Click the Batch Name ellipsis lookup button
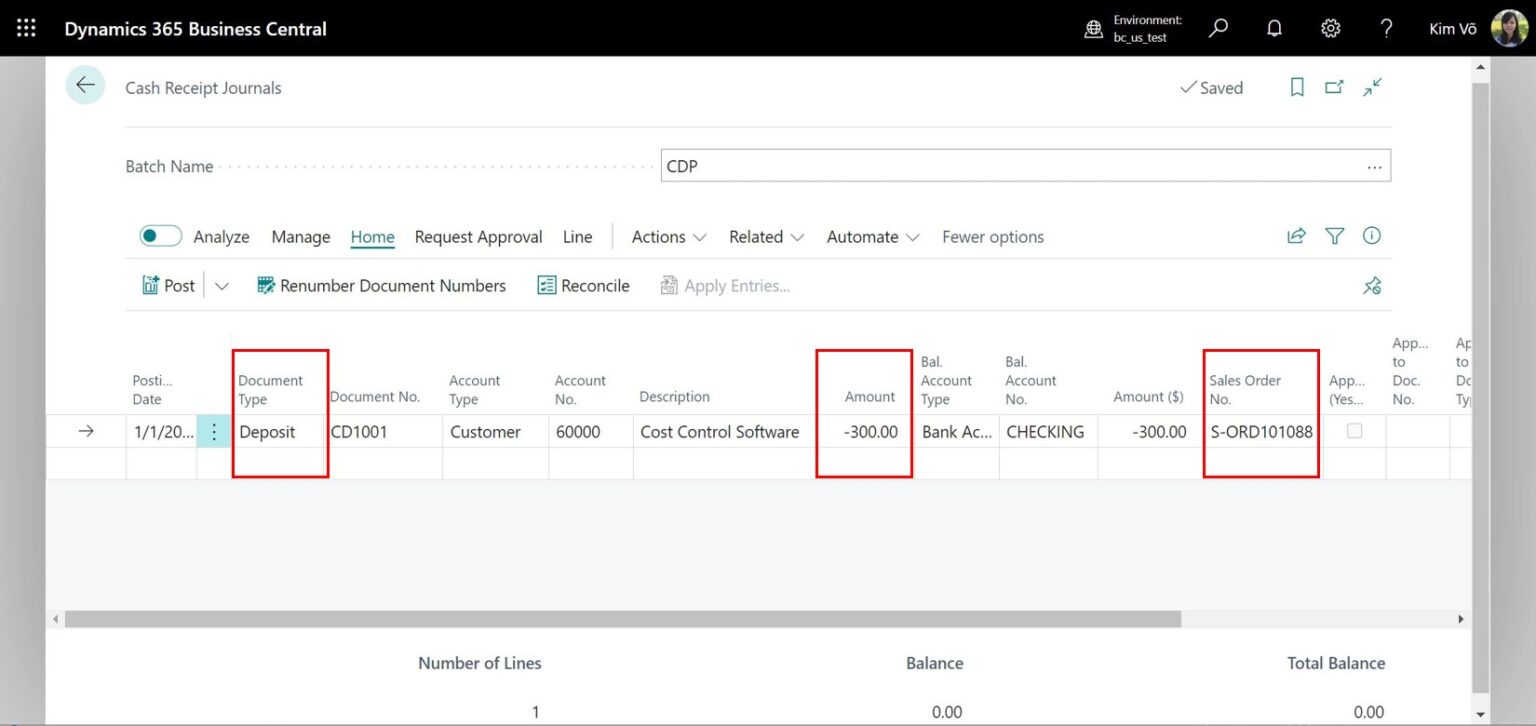Viewport: 1536px width, 726px height. point(1374,166)
